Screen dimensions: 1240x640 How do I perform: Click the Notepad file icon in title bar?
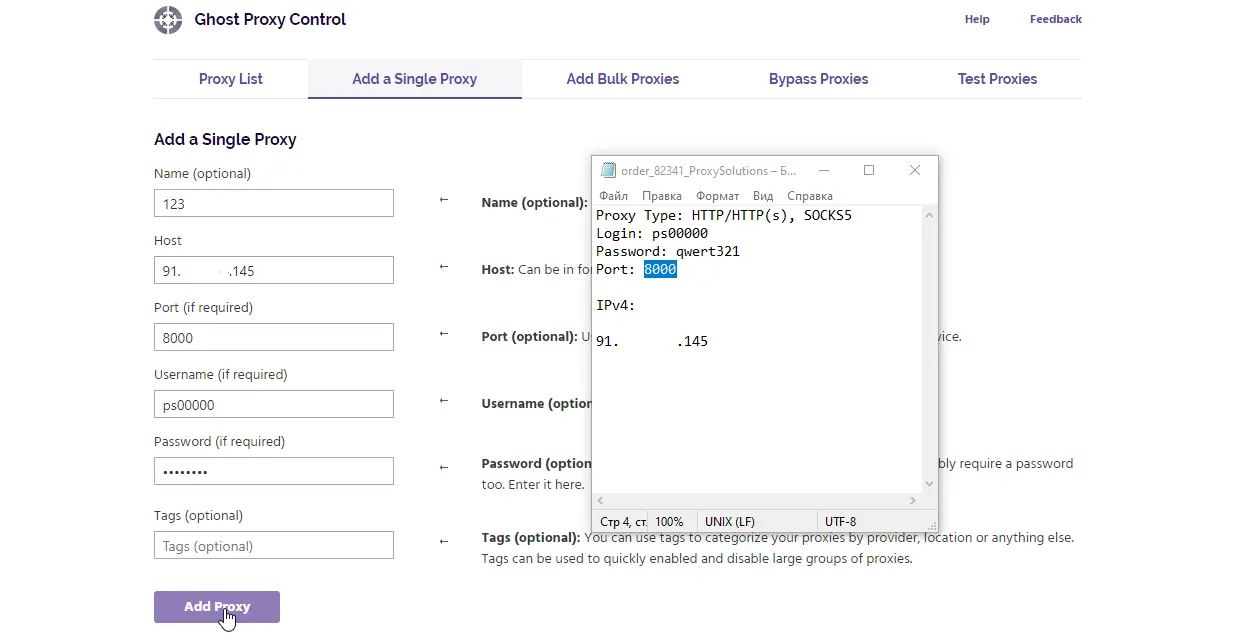click(x=608, y=171)
